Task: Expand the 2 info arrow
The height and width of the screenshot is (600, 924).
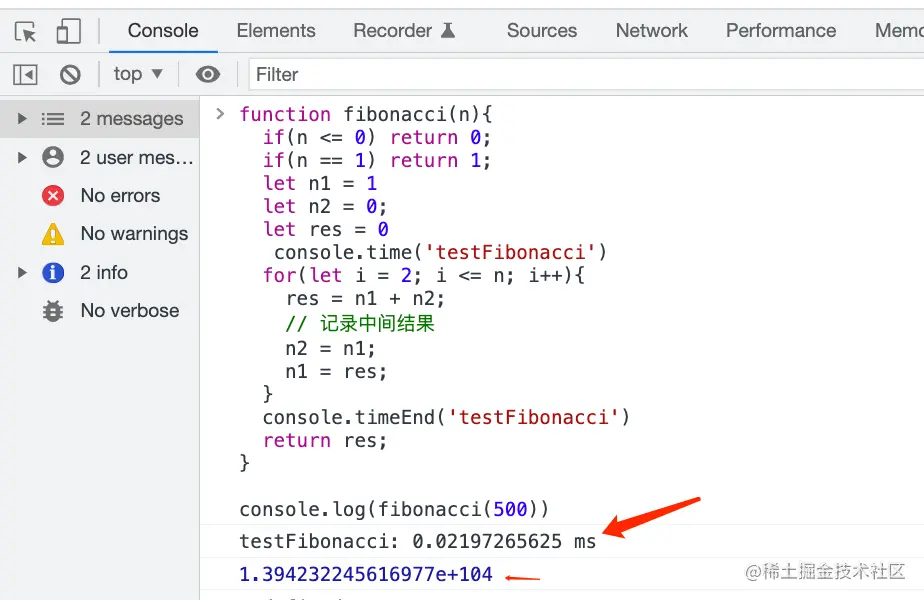Action: (22, 273)
